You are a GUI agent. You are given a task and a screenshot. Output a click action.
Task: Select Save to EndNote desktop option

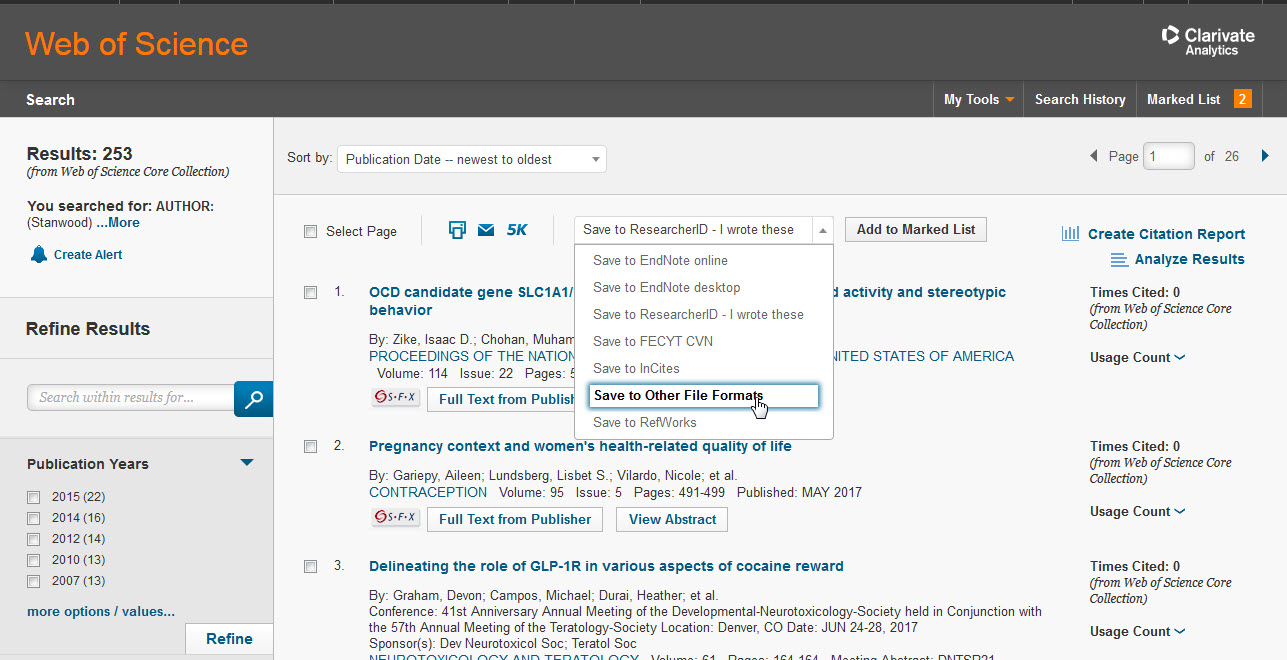[x=666, y=287]
